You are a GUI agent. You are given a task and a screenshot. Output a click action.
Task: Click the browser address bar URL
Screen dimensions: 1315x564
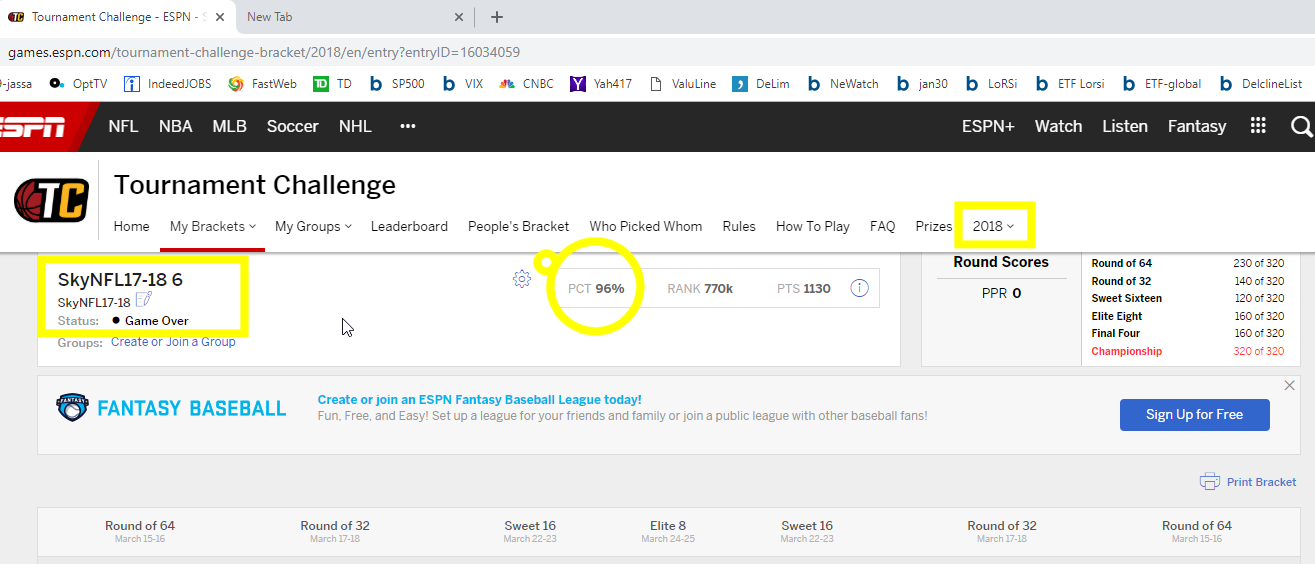(265, 52)
